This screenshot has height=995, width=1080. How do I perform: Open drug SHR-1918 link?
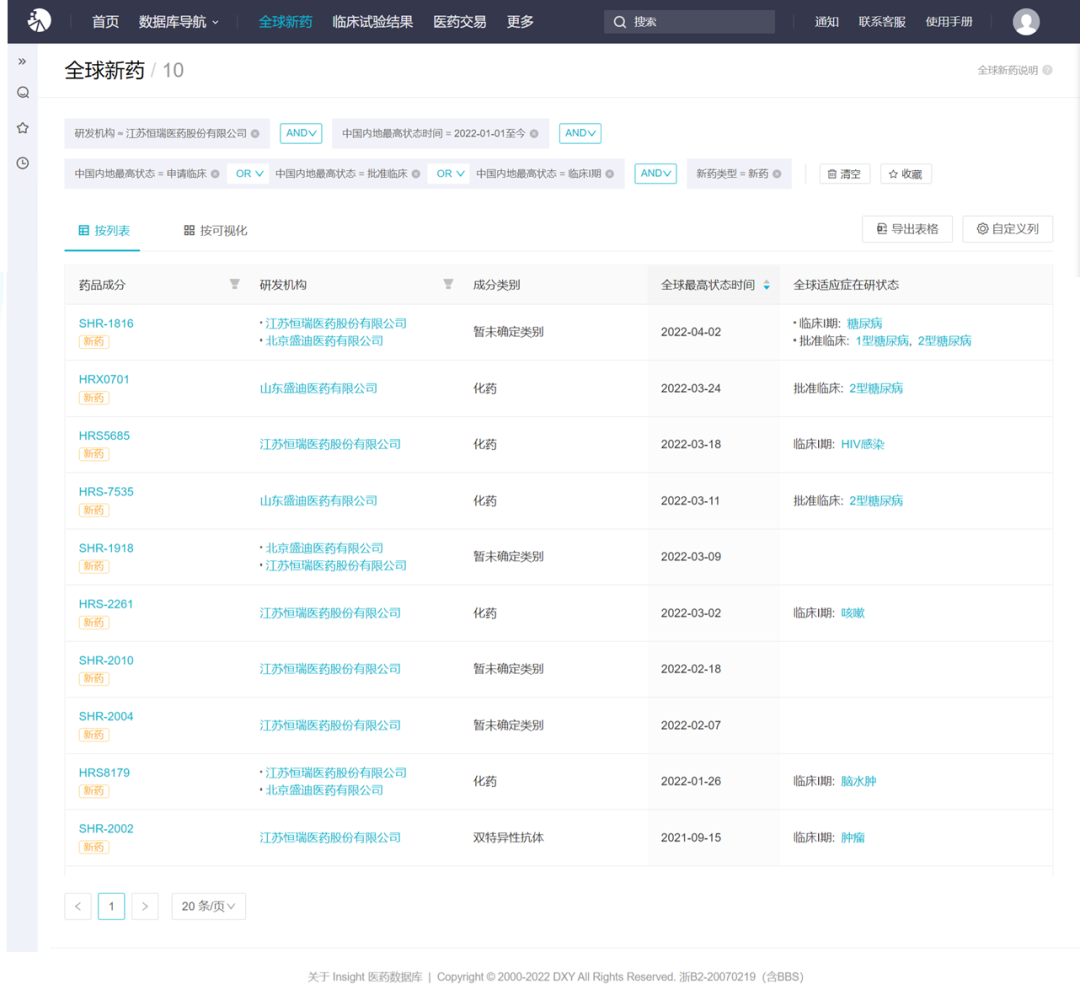(106, 548)
